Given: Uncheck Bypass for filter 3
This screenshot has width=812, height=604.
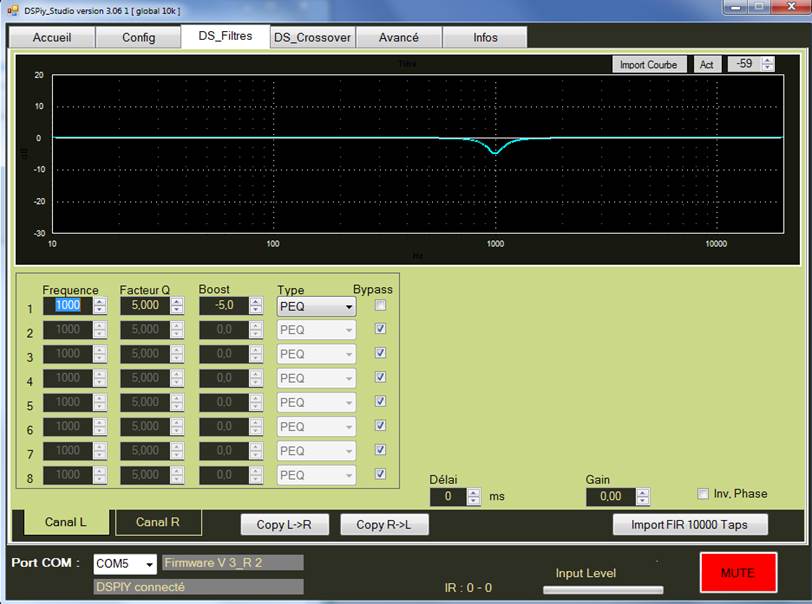Looking at the screenshot, I should pos(380,353).
